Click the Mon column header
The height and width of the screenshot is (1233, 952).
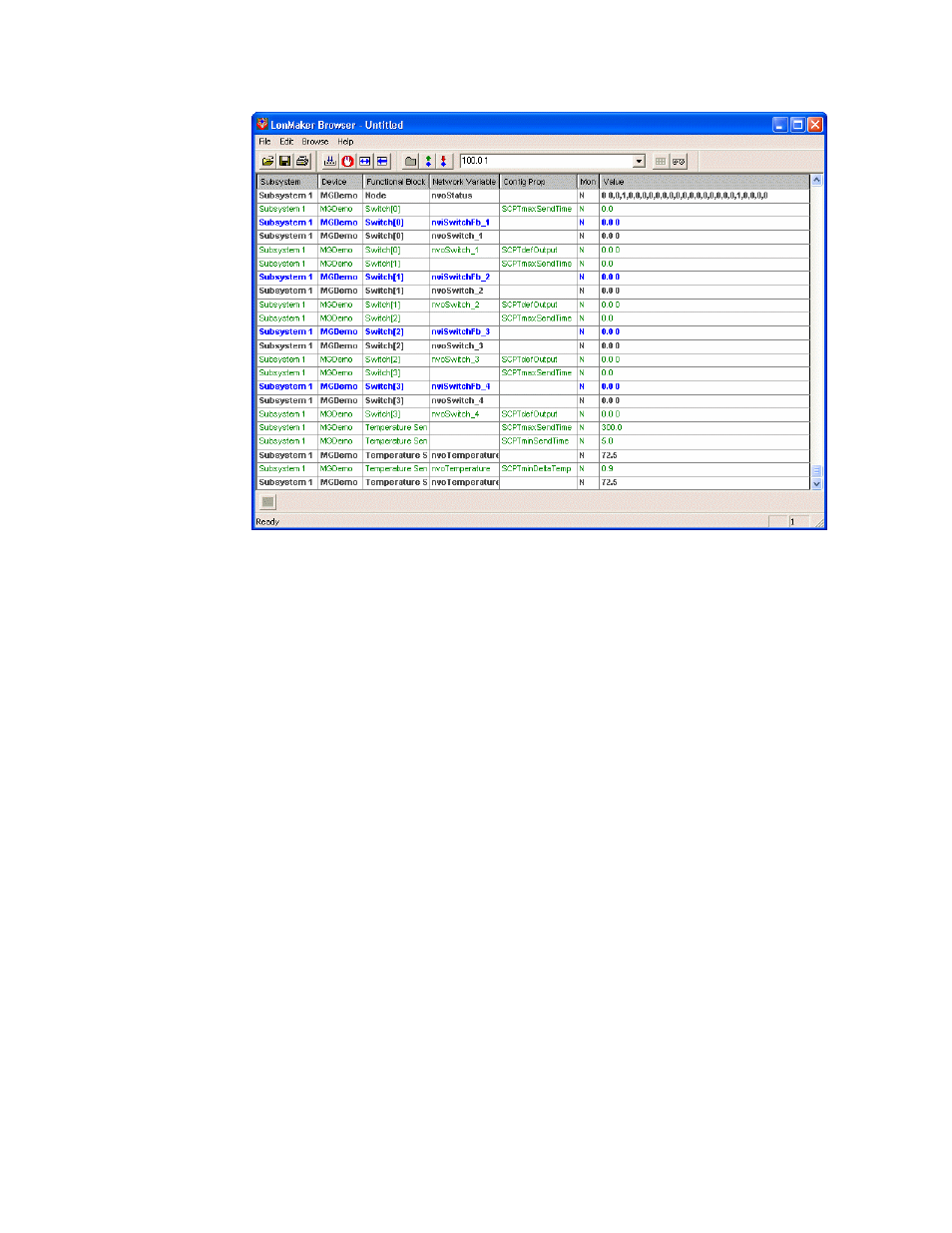[x=588, y=182]
